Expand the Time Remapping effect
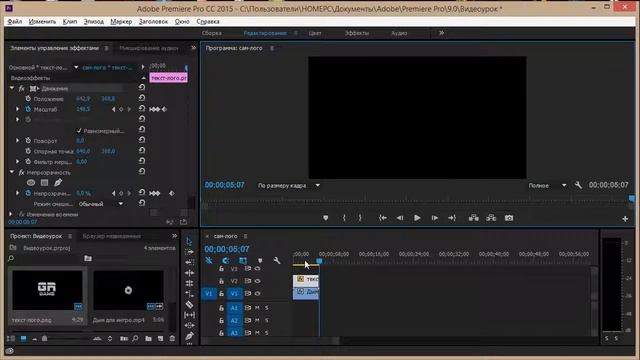The width and height of the screenshot is (640, 360). pos(11,214)
